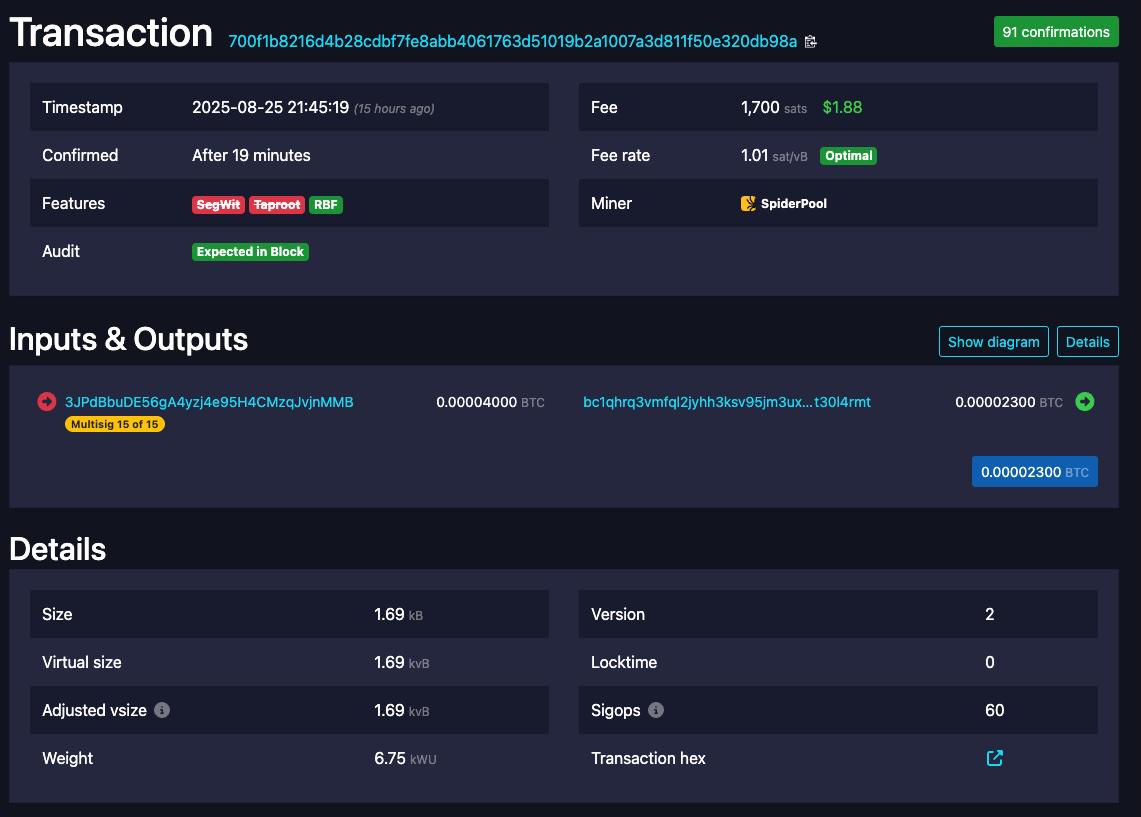Click the transaction hash link at top
Image resolution: width=1141 pixels, height=817 pixels.
pos(512,41)
